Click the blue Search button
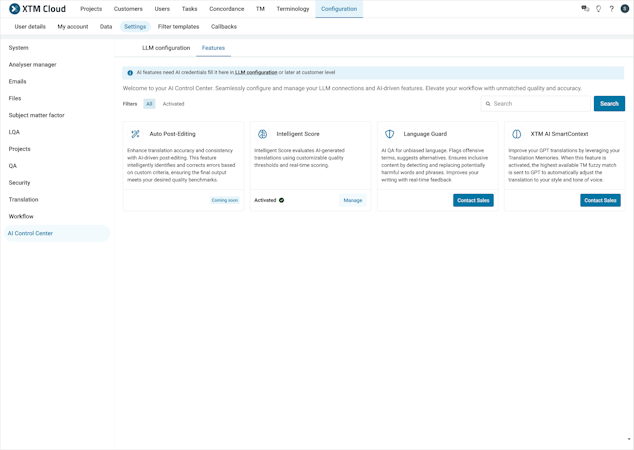Viewport: 634px width, 450px height. [x=609, y=104]
